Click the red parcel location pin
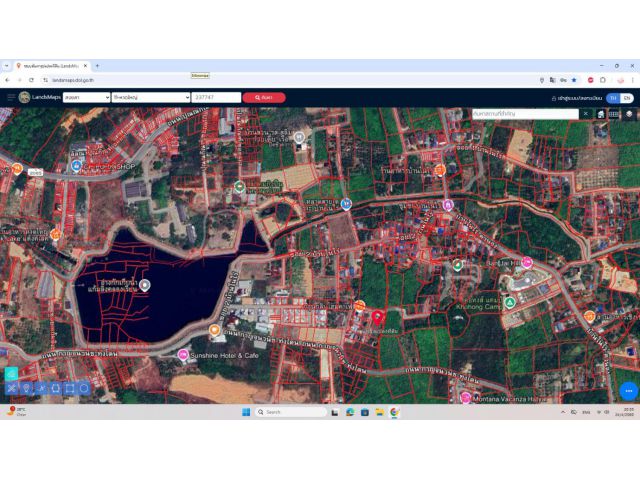Viewport: 640px width, 480px height. [x=378, y=318]
